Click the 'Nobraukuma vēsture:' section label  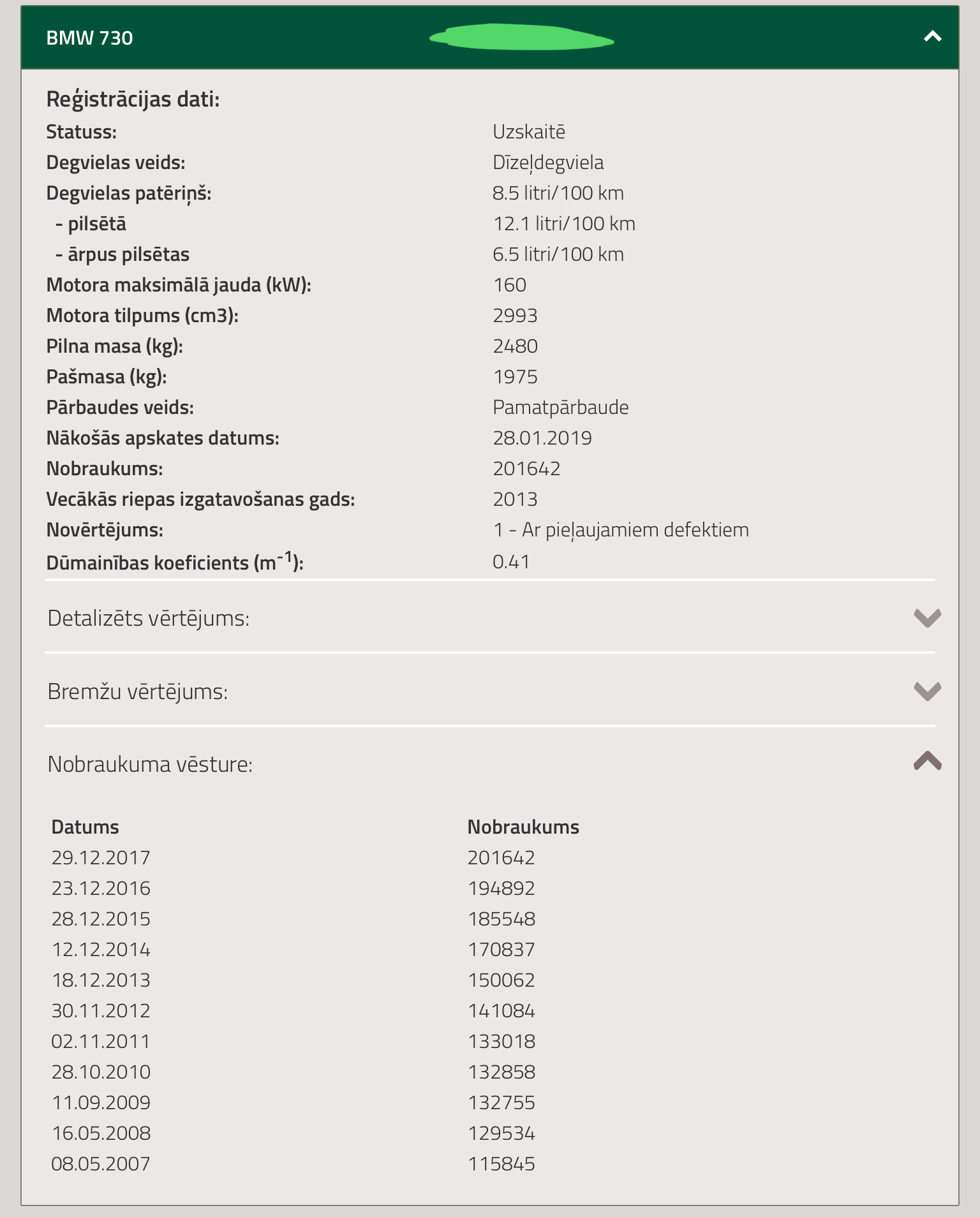150,764
